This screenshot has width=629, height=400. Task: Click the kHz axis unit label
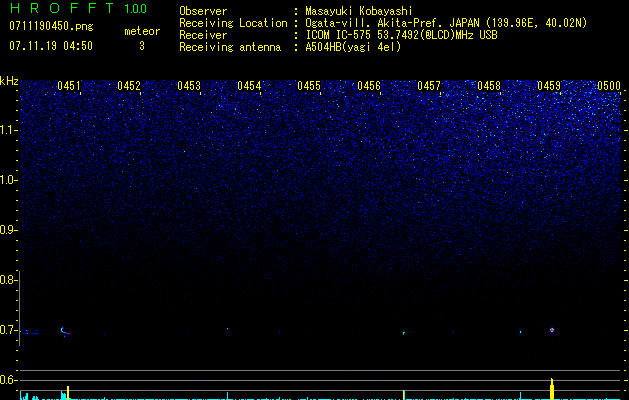pyautogui.click(x=9, y=81)
